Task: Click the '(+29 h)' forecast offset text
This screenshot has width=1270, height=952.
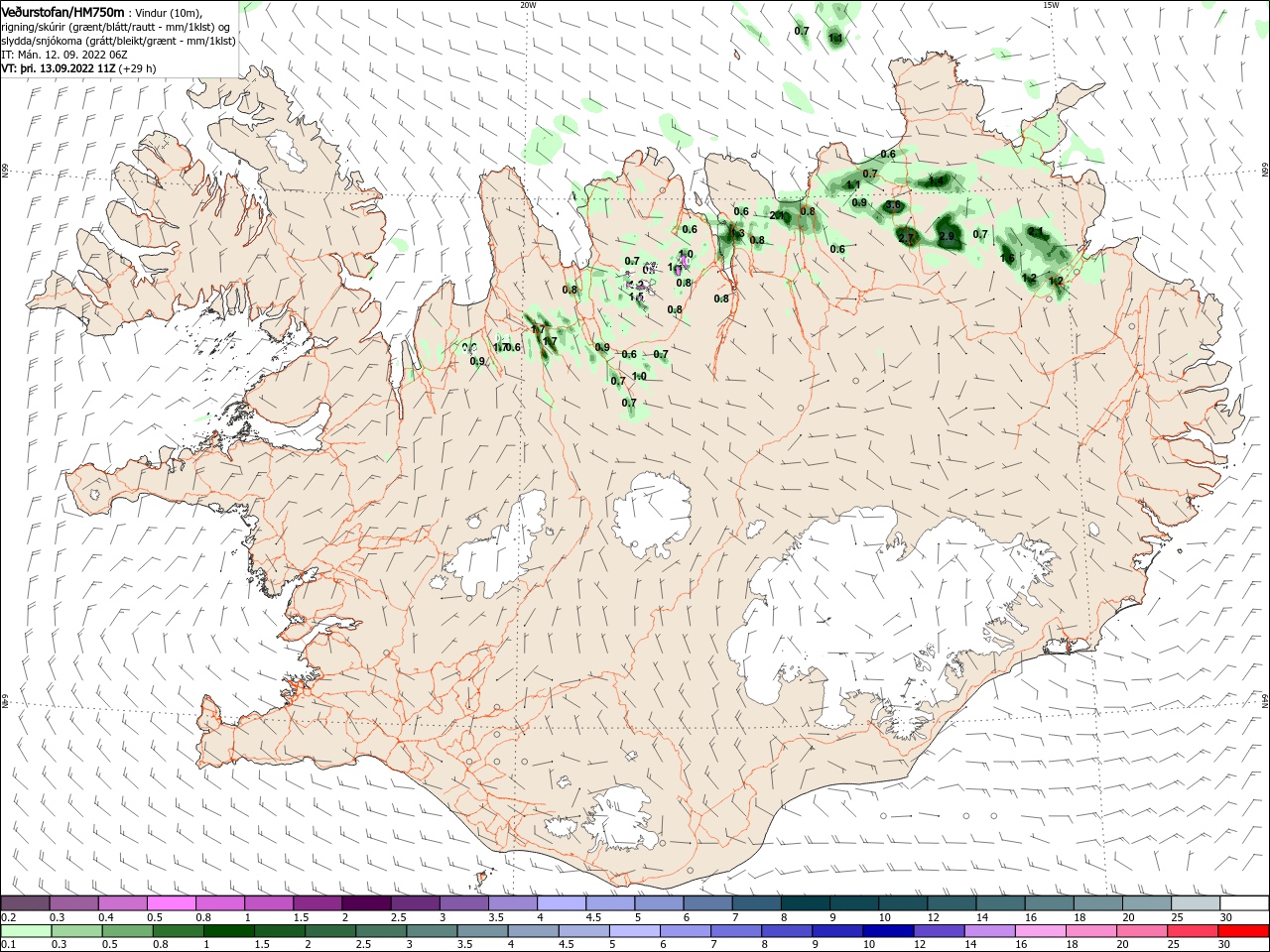Action: [138, 68]
